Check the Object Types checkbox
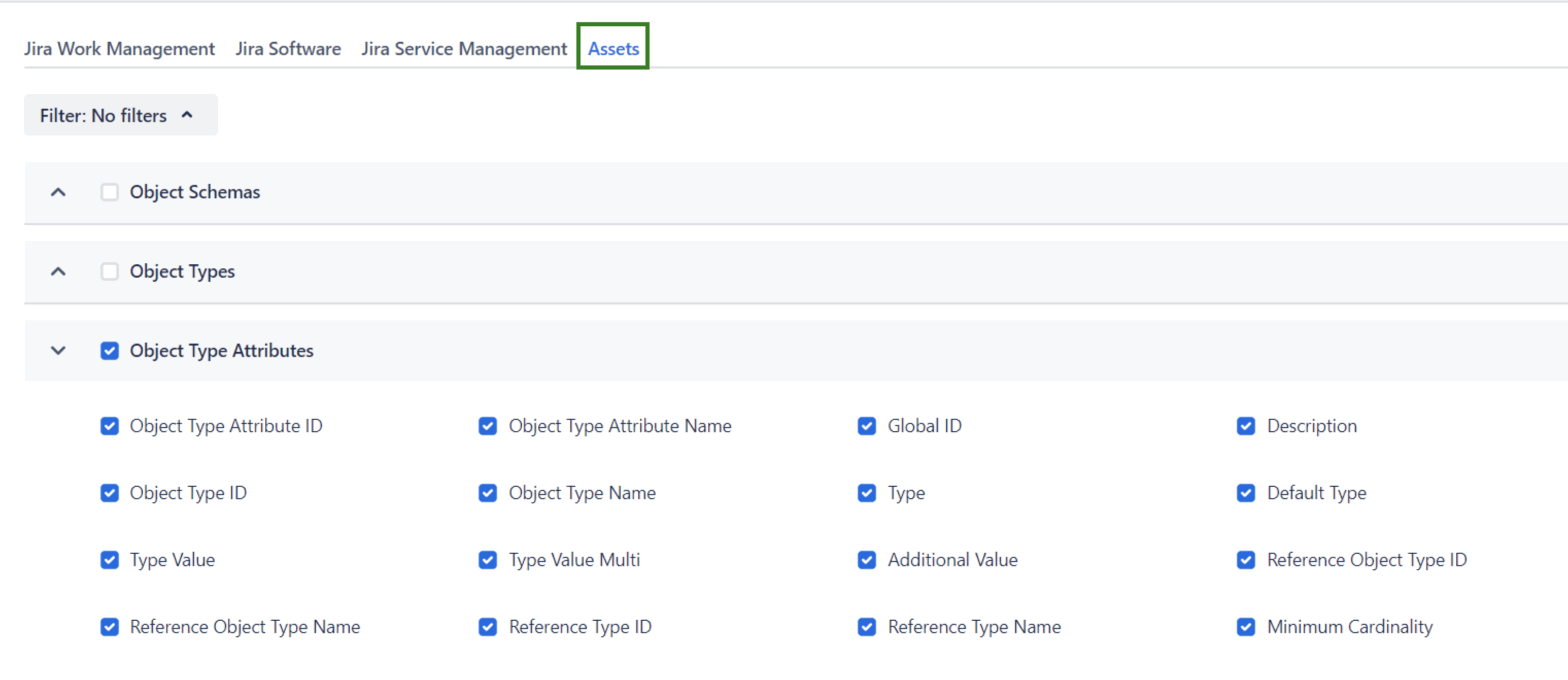Image resolution: width=1568 pixels, height=680 pixels. 110,271
